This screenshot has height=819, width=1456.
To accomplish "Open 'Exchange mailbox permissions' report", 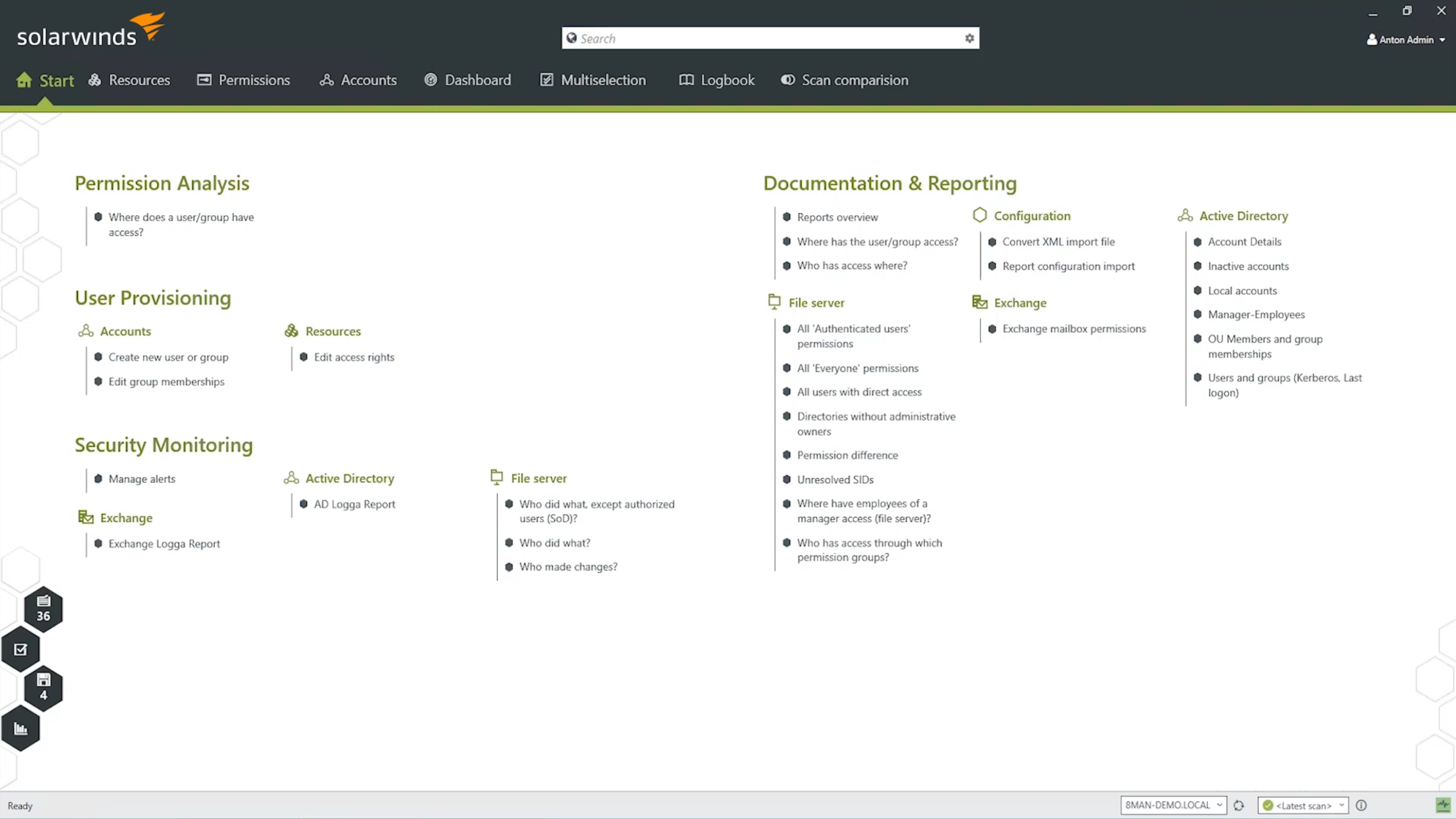I will (x=1074, y=328).
